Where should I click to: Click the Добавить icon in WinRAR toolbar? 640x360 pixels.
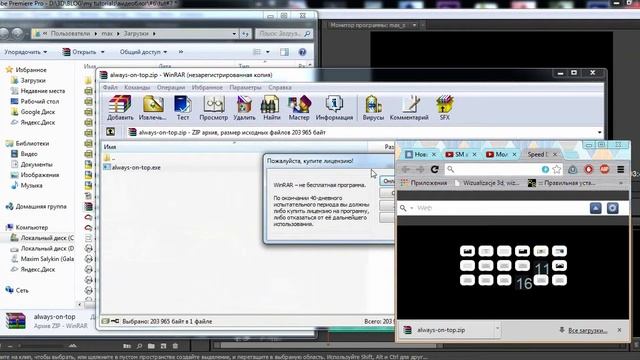click(120, 107)
